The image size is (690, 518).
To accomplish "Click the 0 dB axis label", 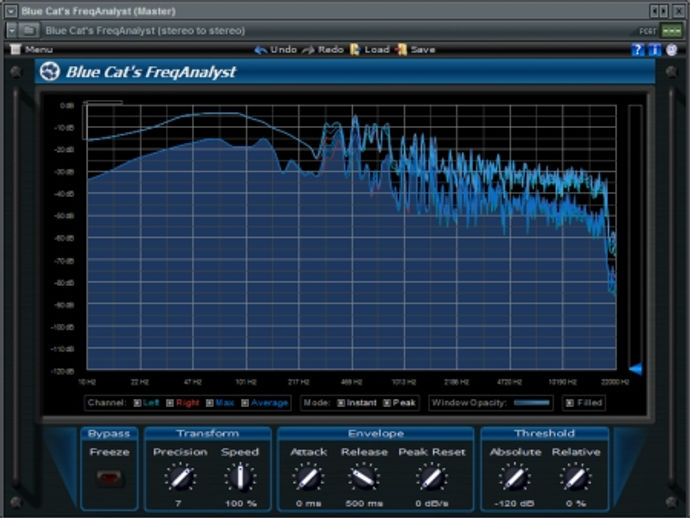I will (67, 106).
